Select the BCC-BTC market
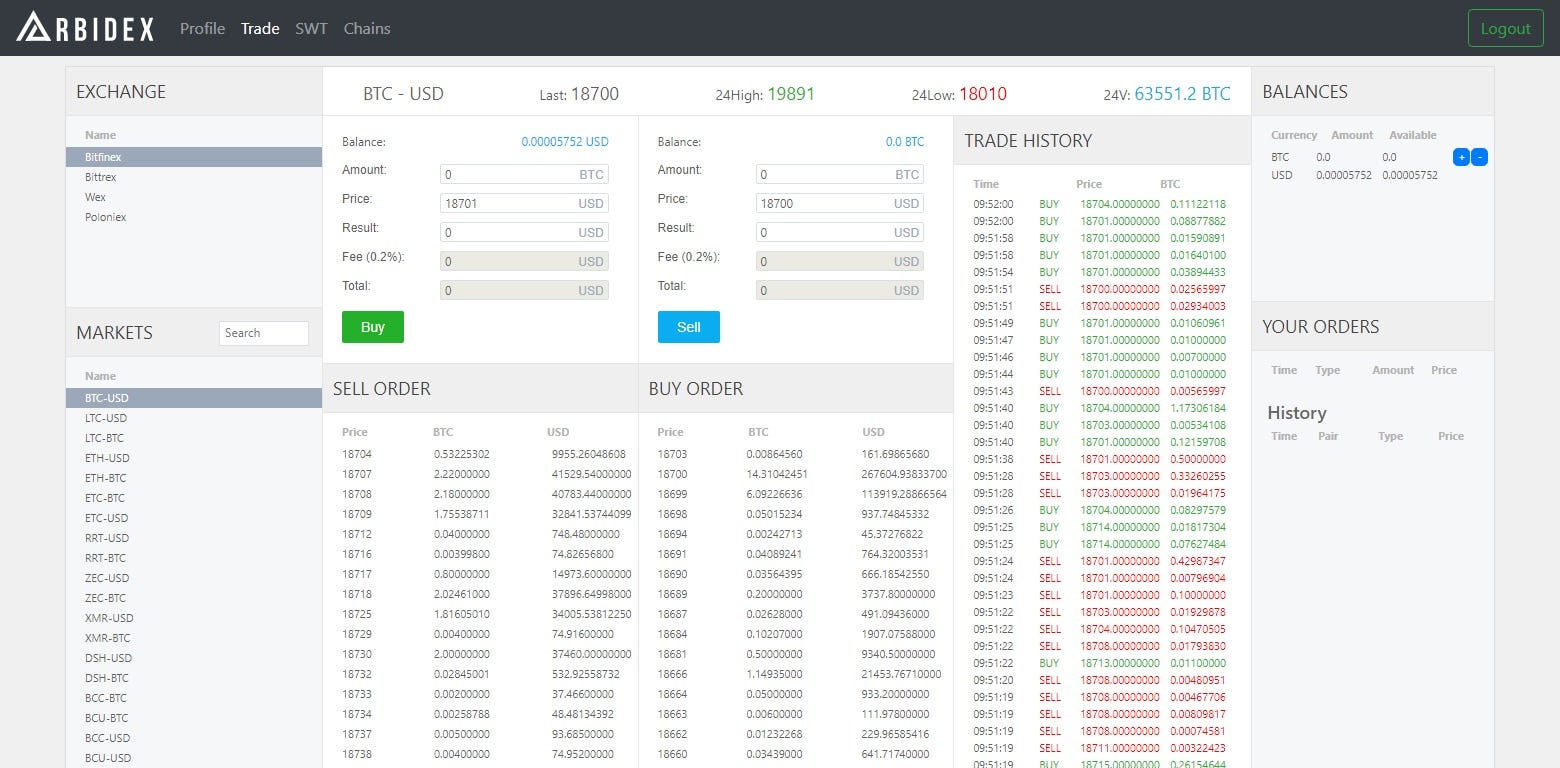The width and height of the screenshot is (1560, 768). pos(194,698)
